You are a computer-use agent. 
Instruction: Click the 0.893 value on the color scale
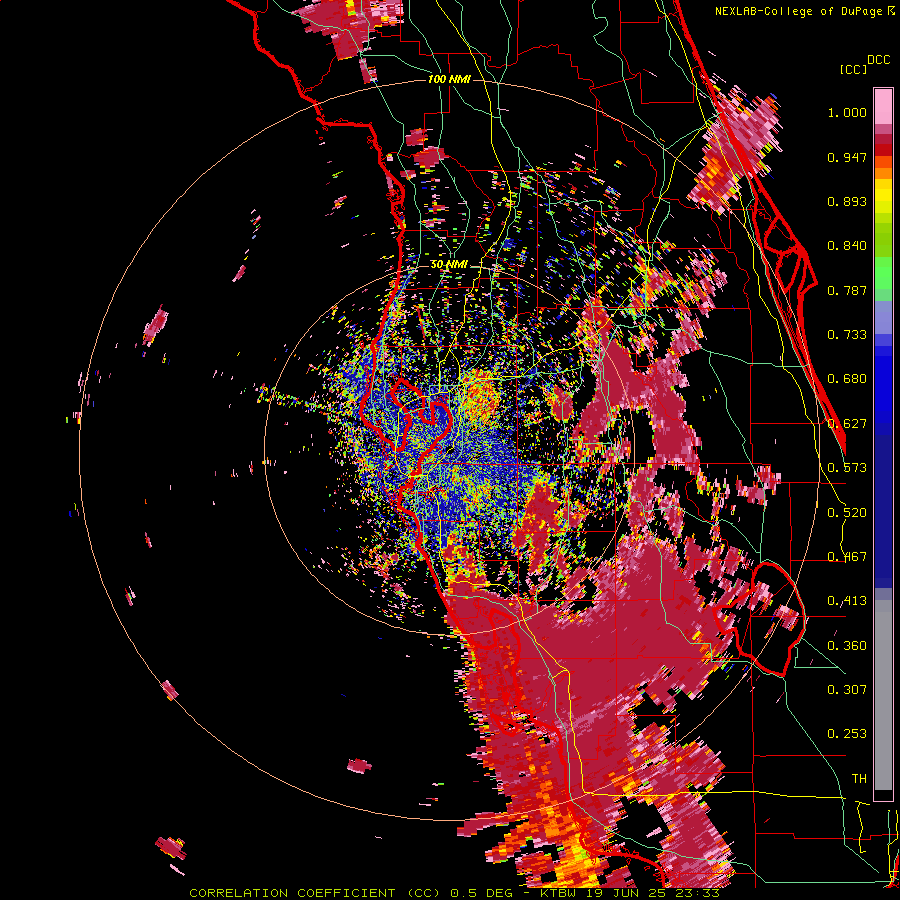click(847, 201)
